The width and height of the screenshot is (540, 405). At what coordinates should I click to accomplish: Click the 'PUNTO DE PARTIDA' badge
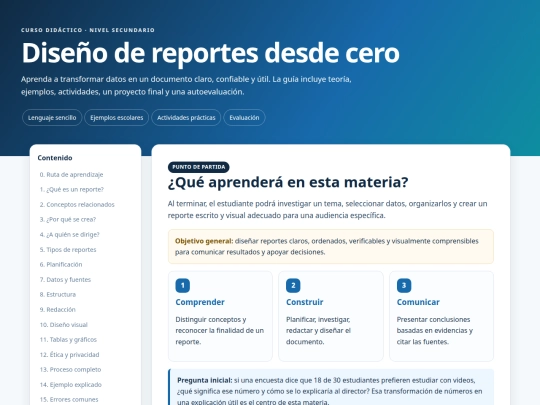(x=199, y=167)
